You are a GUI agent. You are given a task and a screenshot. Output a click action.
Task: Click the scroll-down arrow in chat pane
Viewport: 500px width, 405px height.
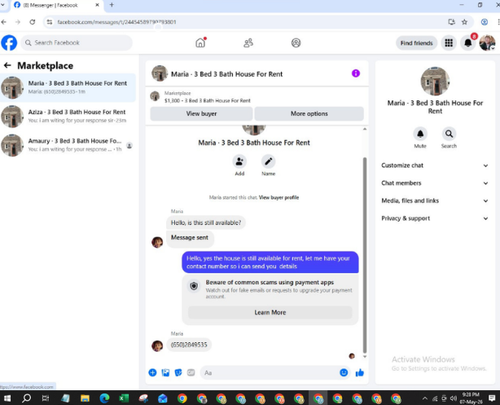tap(365, 356)
